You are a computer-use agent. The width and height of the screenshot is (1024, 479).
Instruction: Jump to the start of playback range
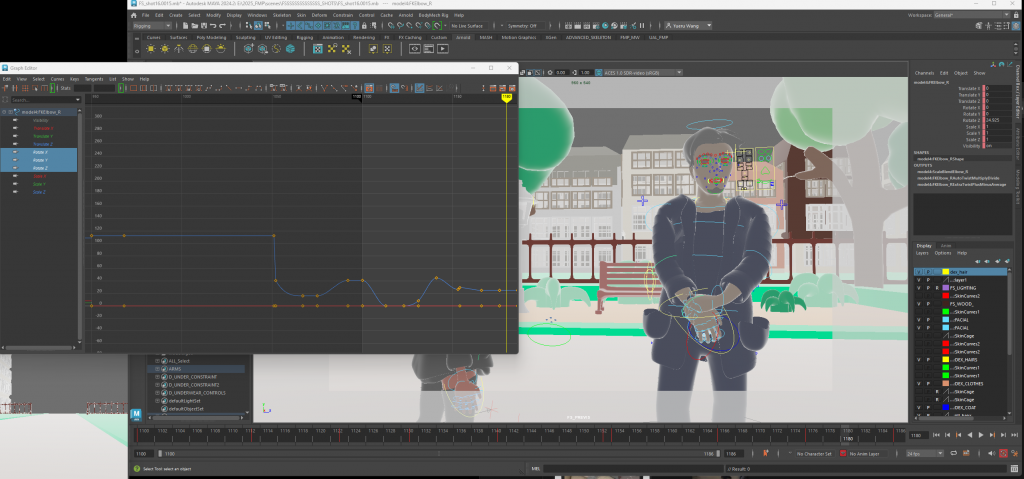(x=934, y=435)
